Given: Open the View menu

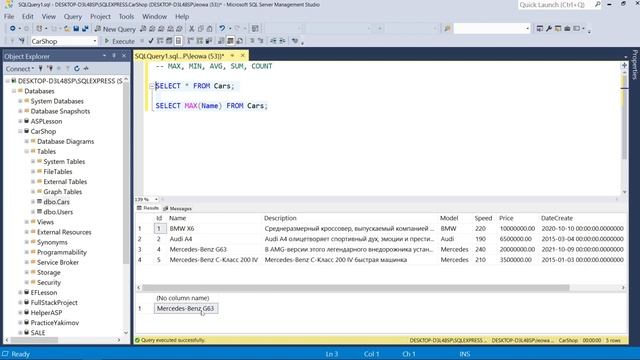Looking at the screenshot, I should [49, 17].
